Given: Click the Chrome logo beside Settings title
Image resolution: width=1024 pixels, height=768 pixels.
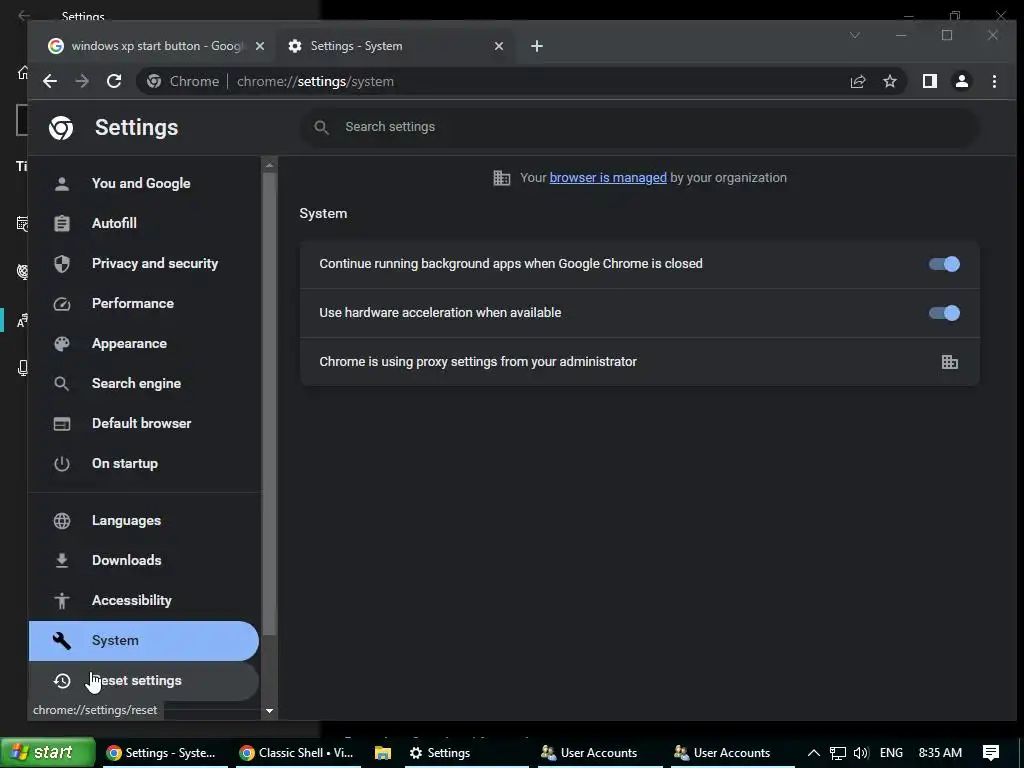Looking at the screenshot, I should [x=61, y=127].
